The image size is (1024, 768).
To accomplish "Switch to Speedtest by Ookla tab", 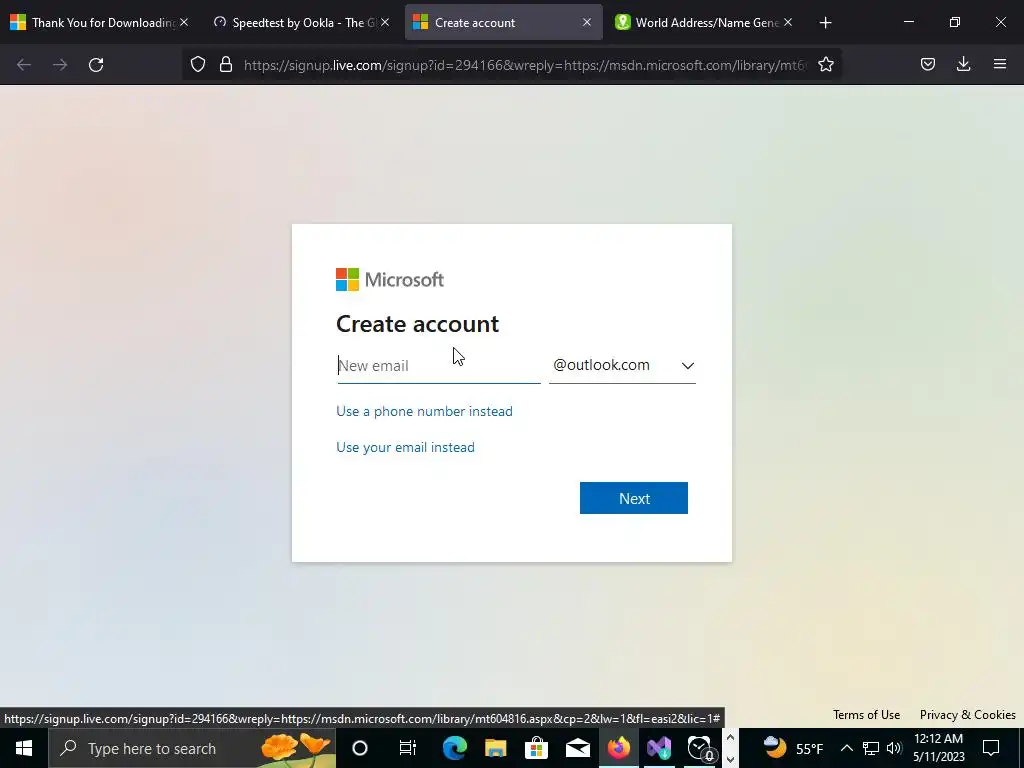I will [x=301, y=22].
